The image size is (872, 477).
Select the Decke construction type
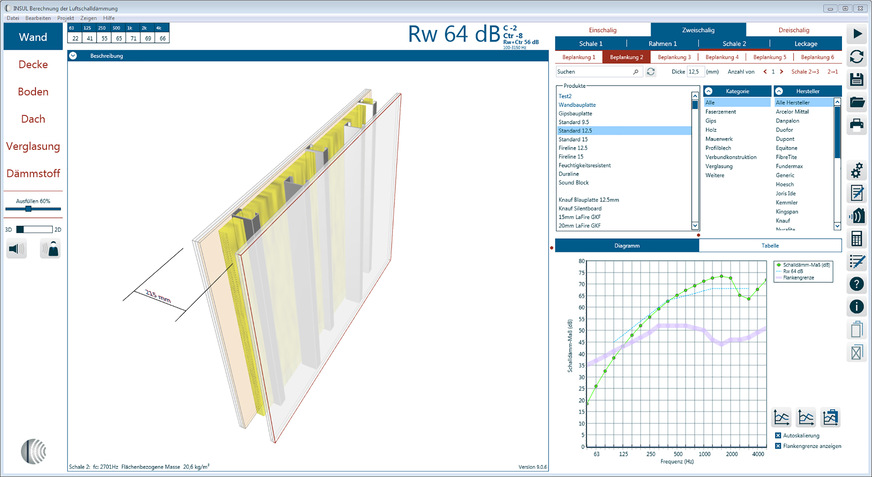pos(34,65)
